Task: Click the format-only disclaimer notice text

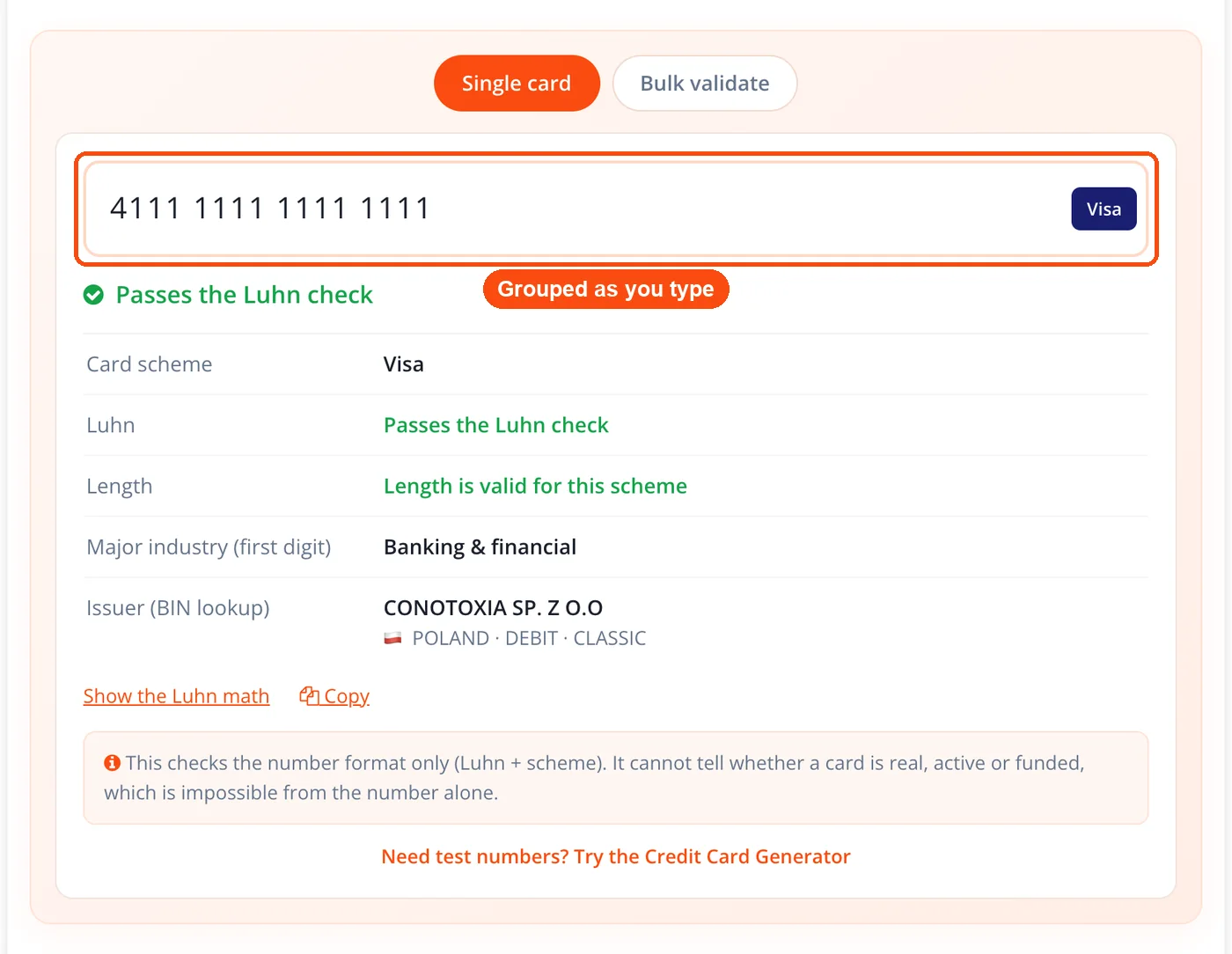Action: [595, 778]
